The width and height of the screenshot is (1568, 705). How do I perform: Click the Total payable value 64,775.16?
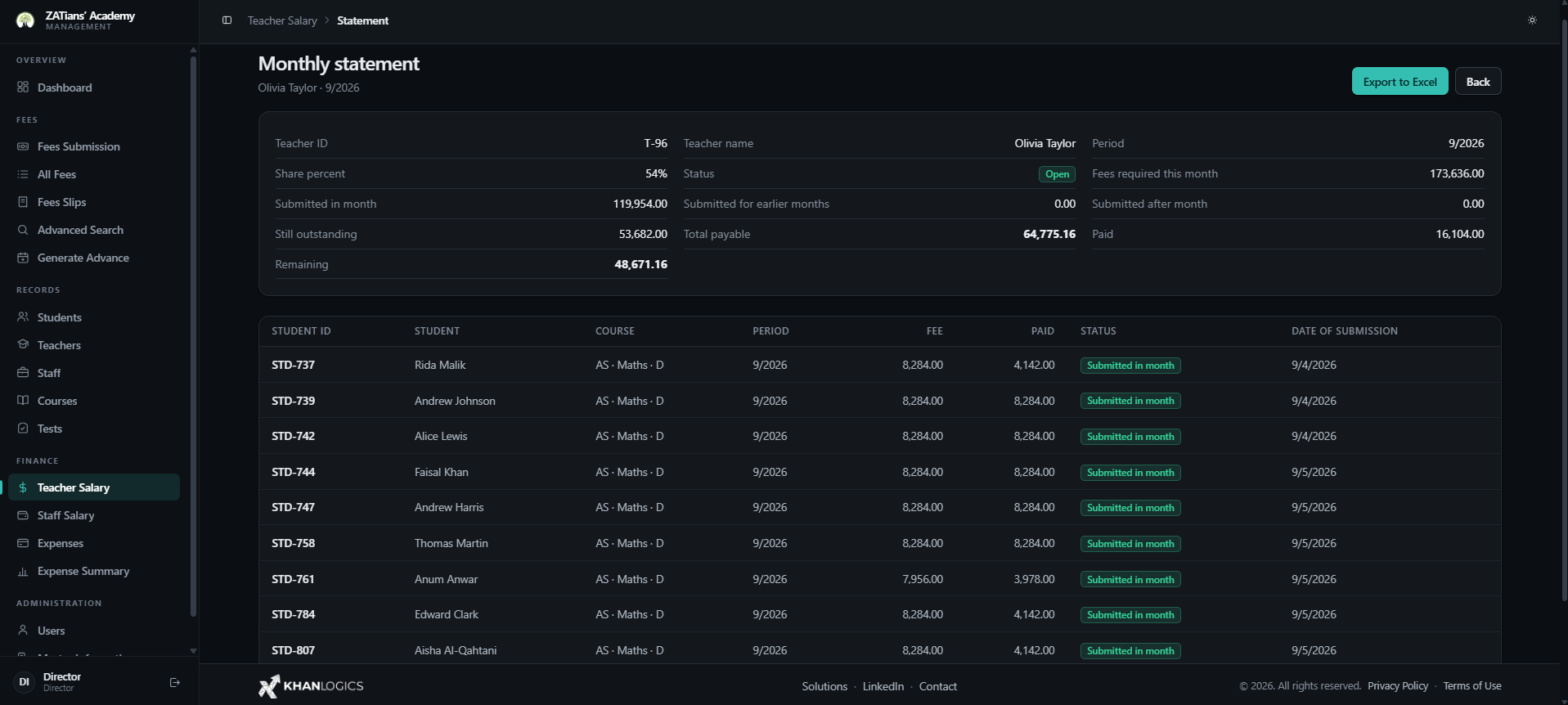click(x=1049, y=234)
